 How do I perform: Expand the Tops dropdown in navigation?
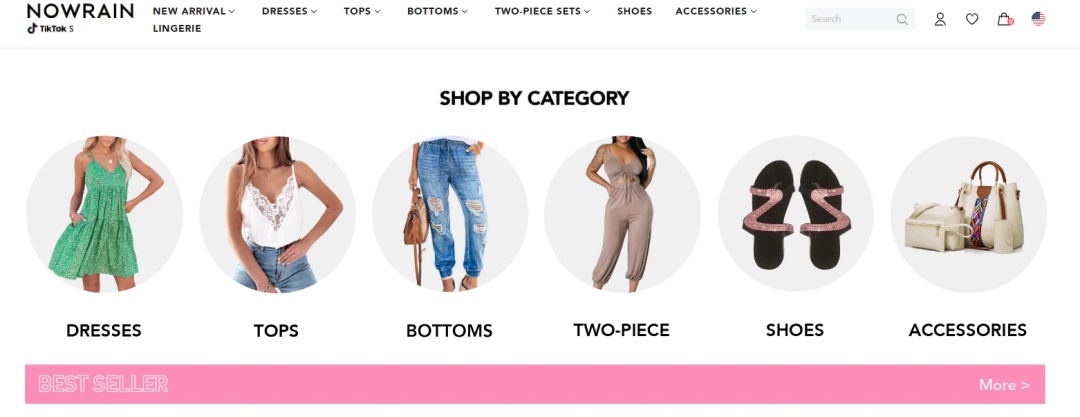click(362, 11)
